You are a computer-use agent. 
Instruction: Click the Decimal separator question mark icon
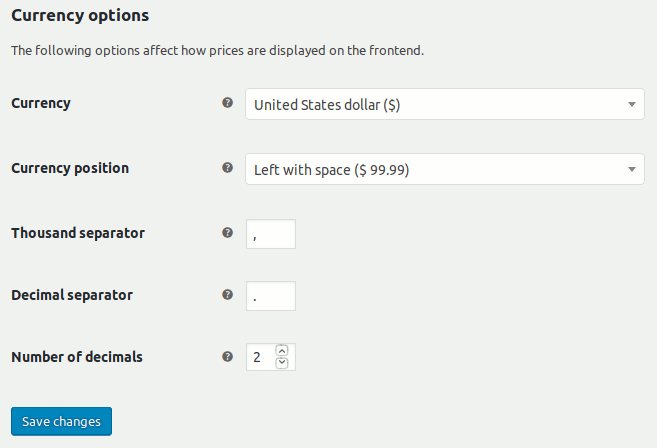pyautogui.click(x=228, y=295)
